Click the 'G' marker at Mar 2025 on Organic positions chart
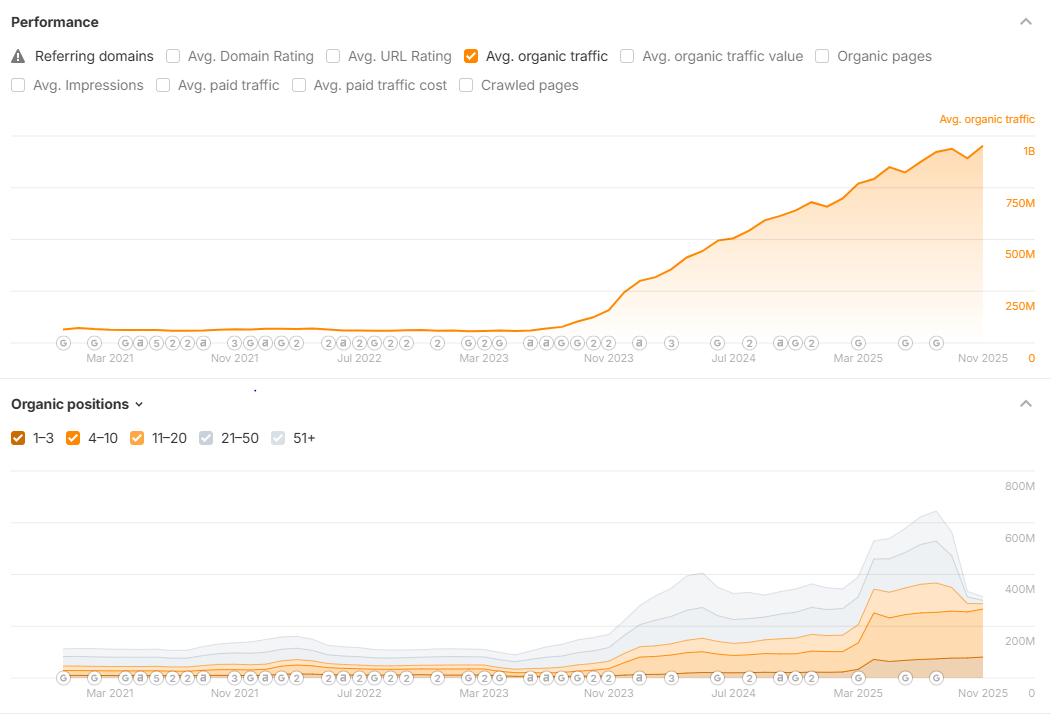 (x=858, y=678)
